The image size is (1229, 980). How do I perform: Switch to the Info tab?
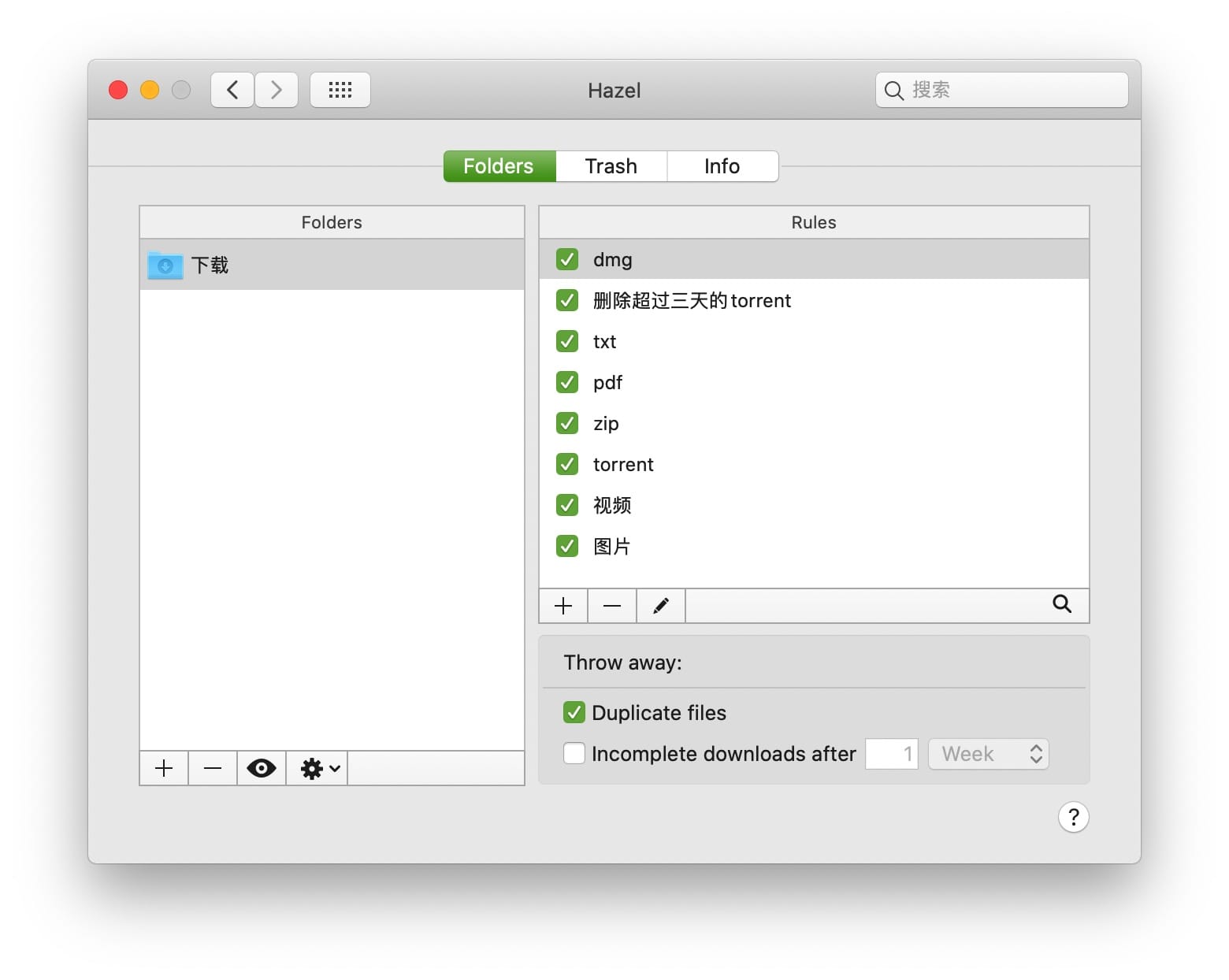722,166
